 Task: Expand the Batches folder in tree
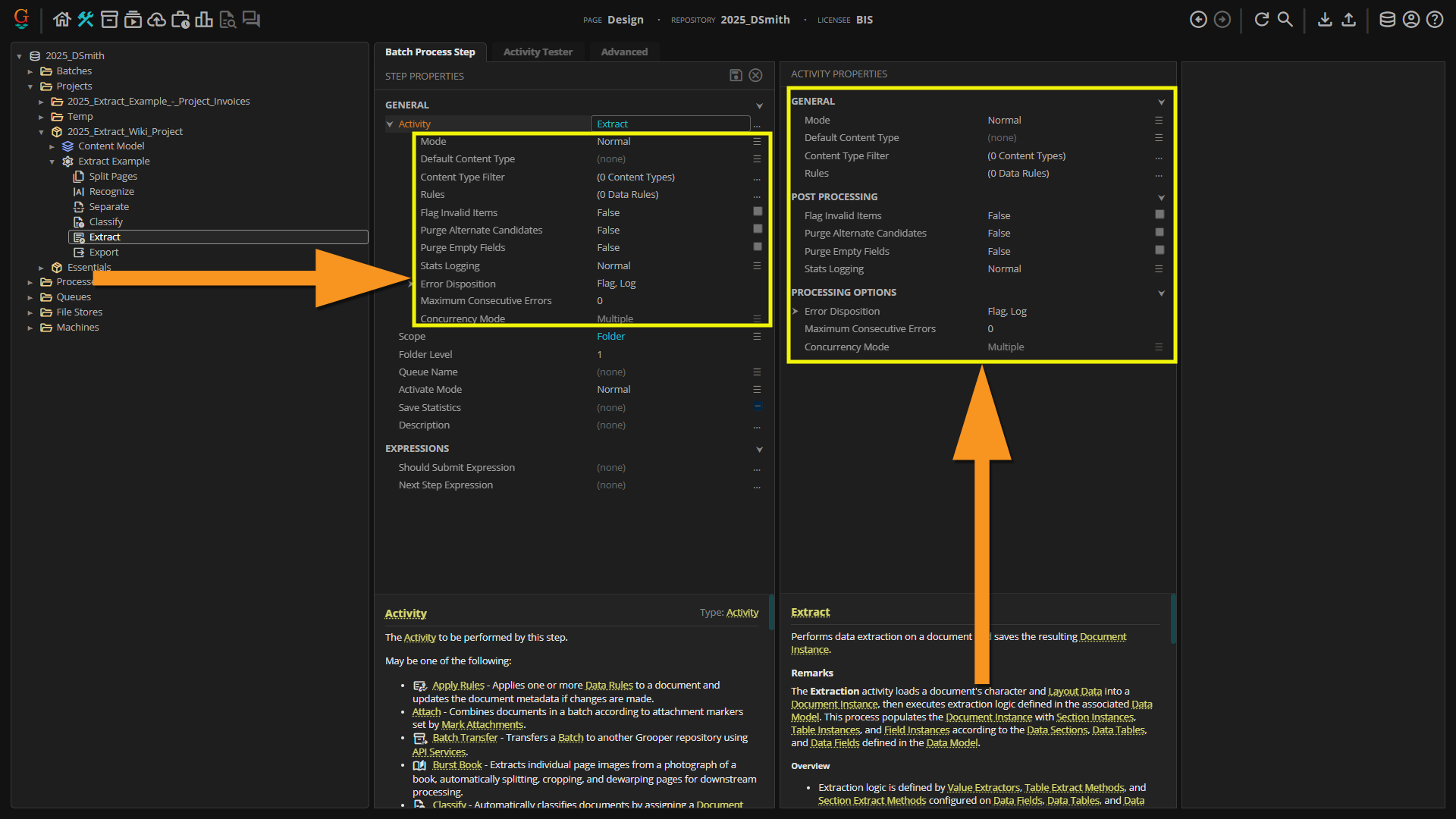[30, 71]
